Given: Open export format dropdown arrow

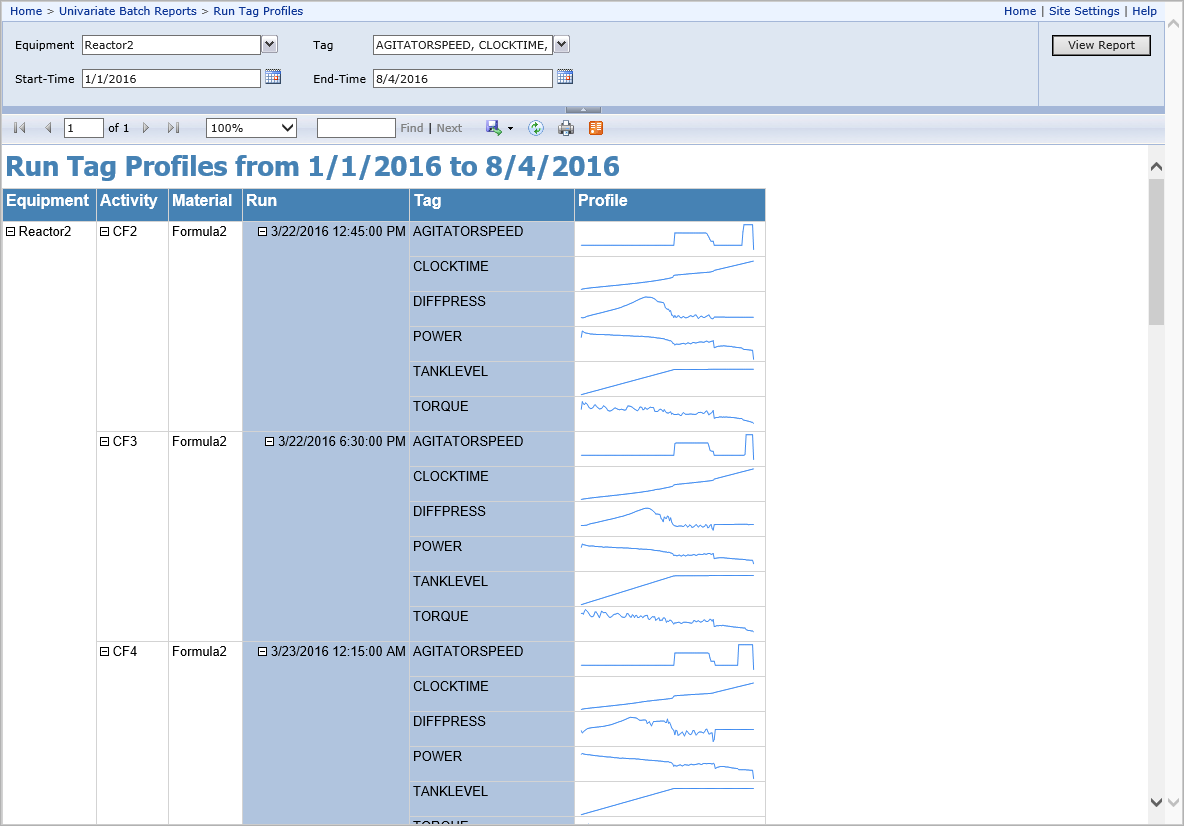Looking at the screenshot, I should 510,129.
